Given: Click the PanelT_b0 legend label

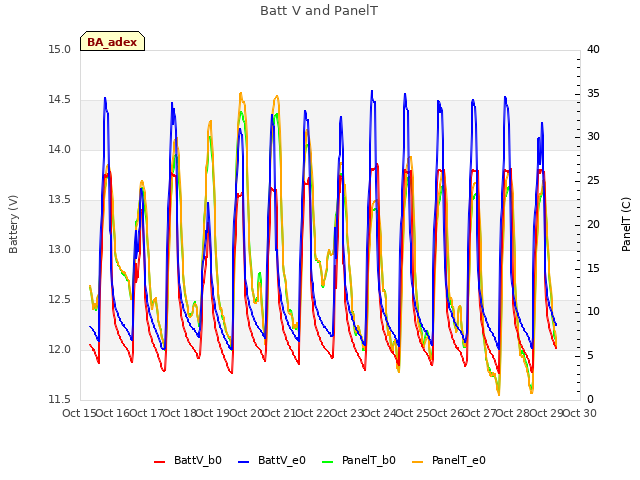Looking at the screenshot, I should point(369,460).
